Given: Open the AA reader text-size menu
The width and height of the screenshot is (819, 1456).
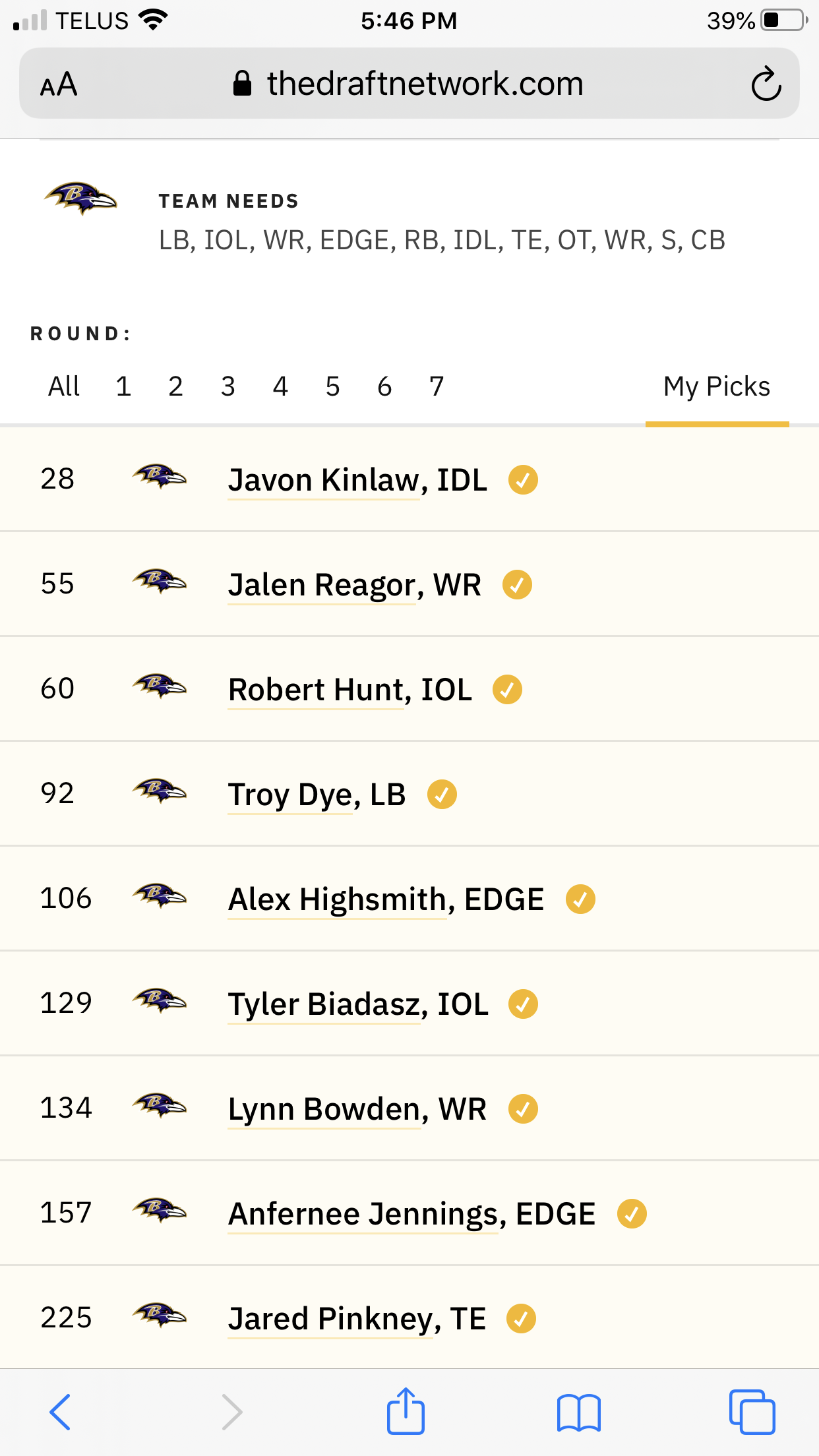Looking at the screenshot, I should click(x=59, y=84).
